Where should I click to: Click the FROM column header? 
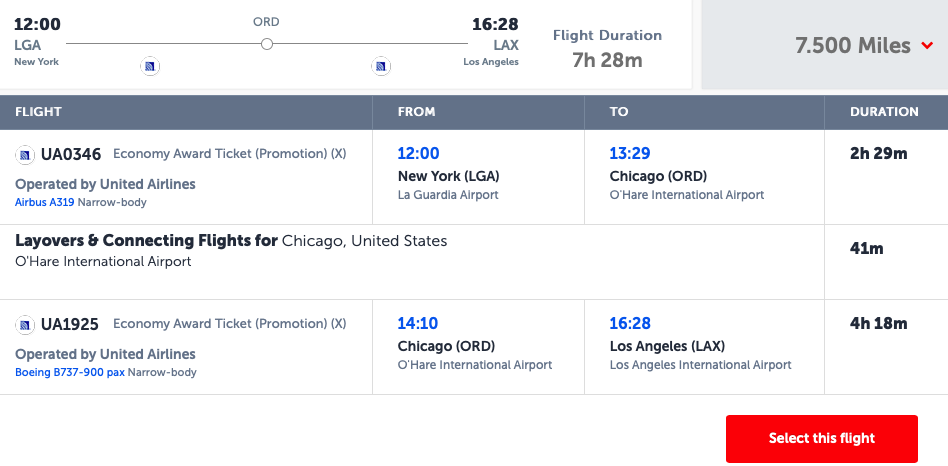coord(416,112)
